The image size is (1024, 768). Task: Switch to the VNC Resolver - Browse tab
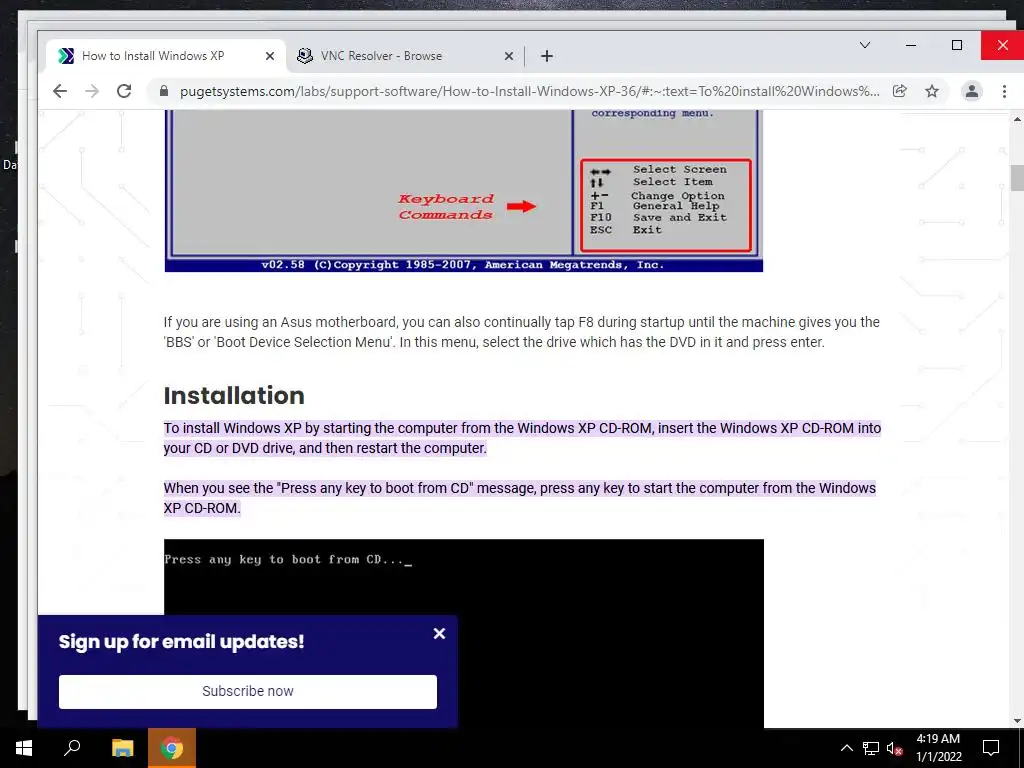pyautogui.click(x=405, y=56)
